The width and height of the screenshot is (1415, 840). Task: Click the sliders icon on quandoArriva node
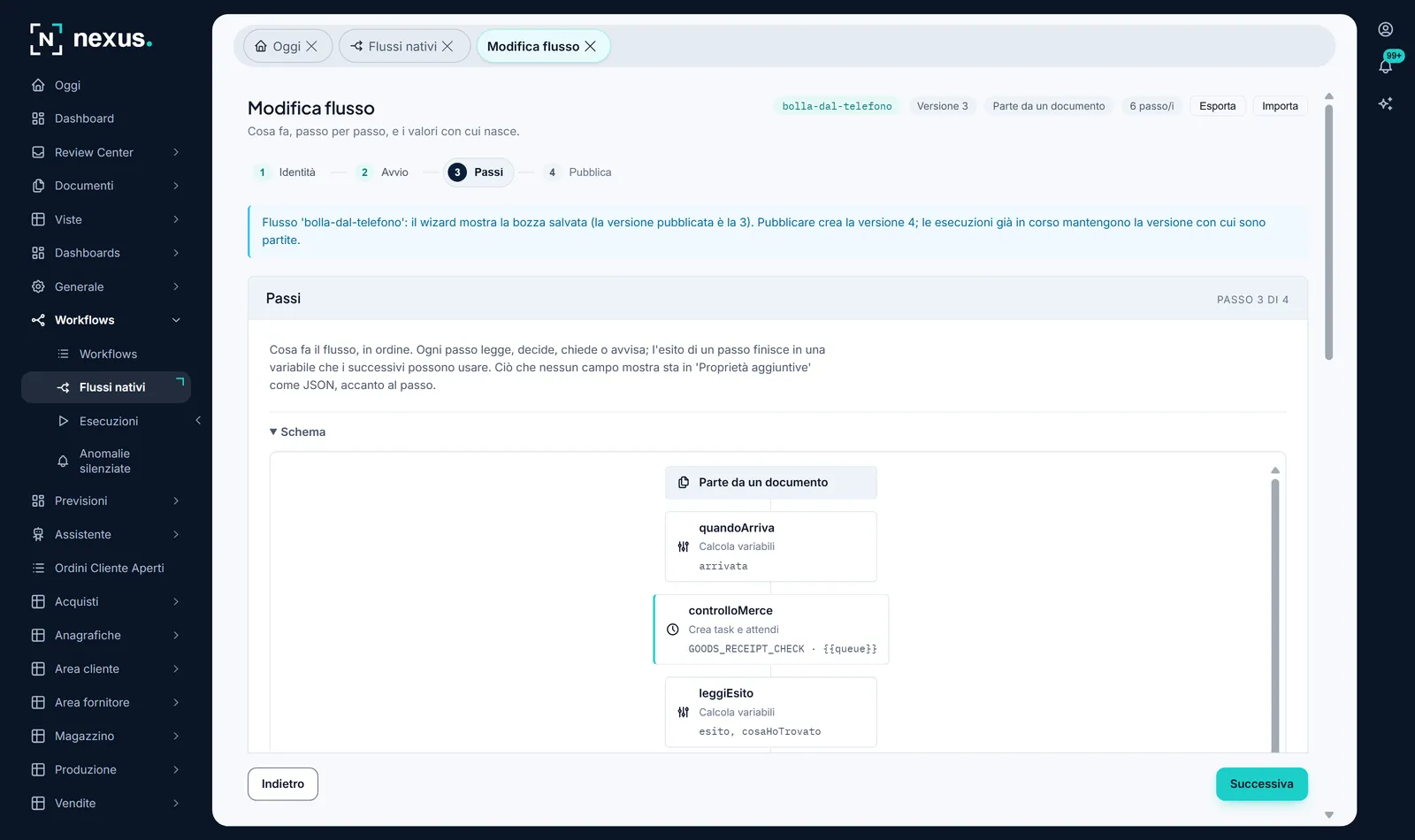pos(683,546)
